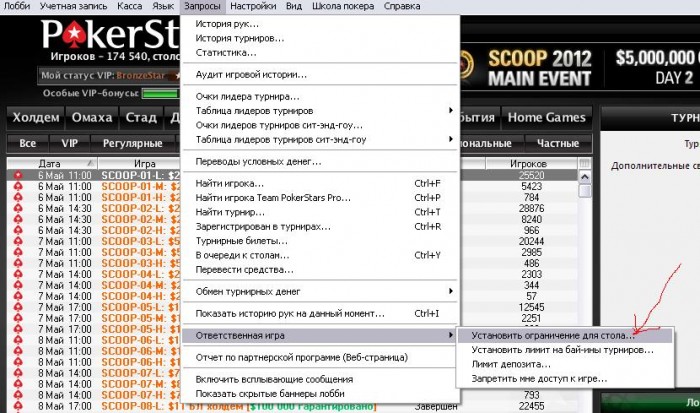Viewport: 700px width, 413px height.
Task: Click the spade icon in the SCOOP-02-L row
Action: pos(18,209)
